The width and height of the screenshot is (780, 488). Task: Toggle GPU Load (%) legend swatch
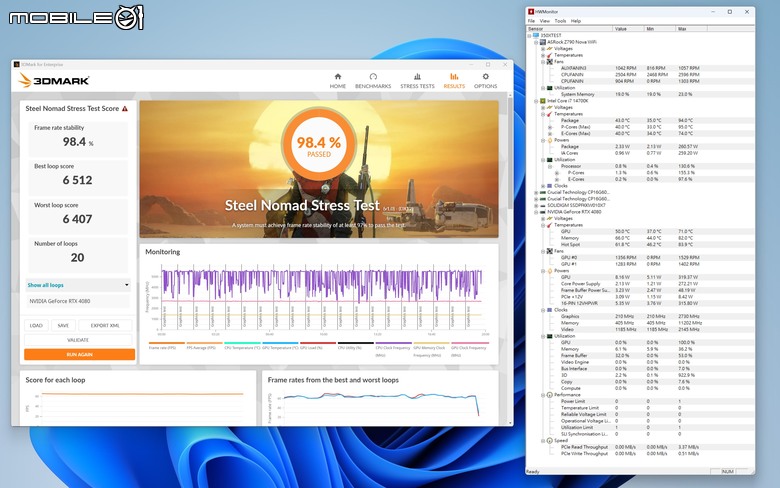pos(318,343)
